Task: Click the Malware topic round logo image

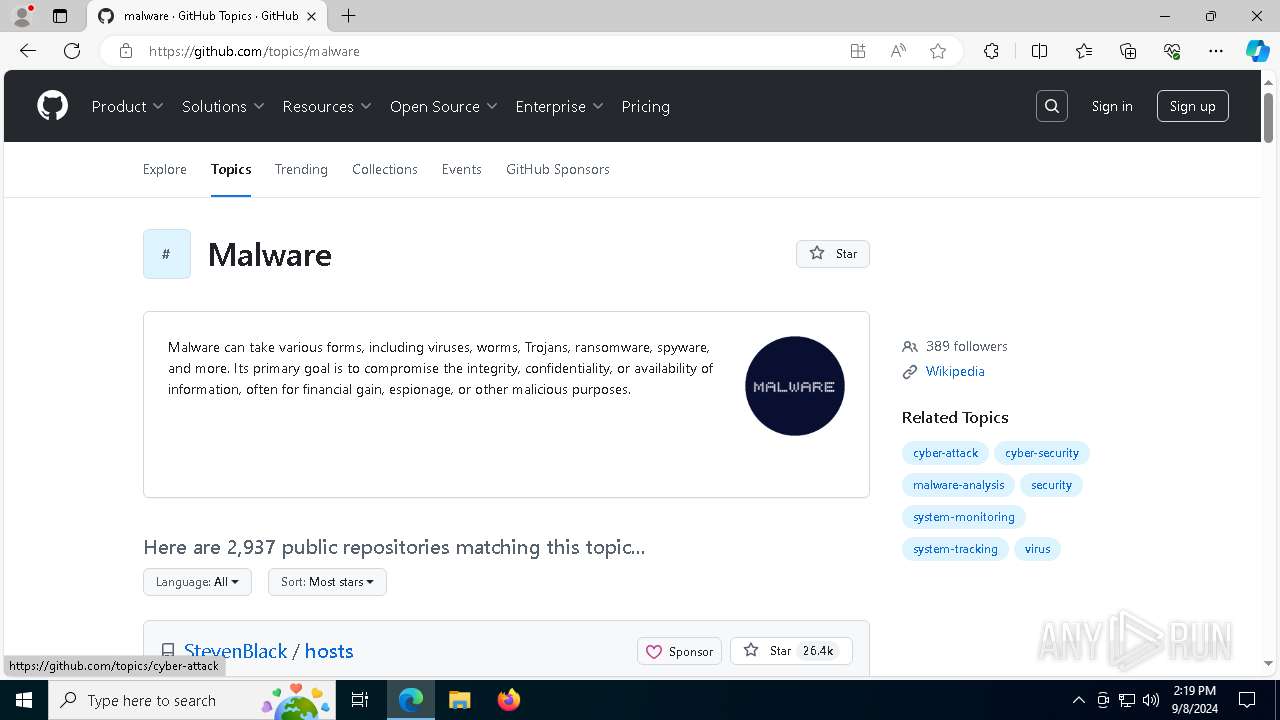Action: point(795,386)
